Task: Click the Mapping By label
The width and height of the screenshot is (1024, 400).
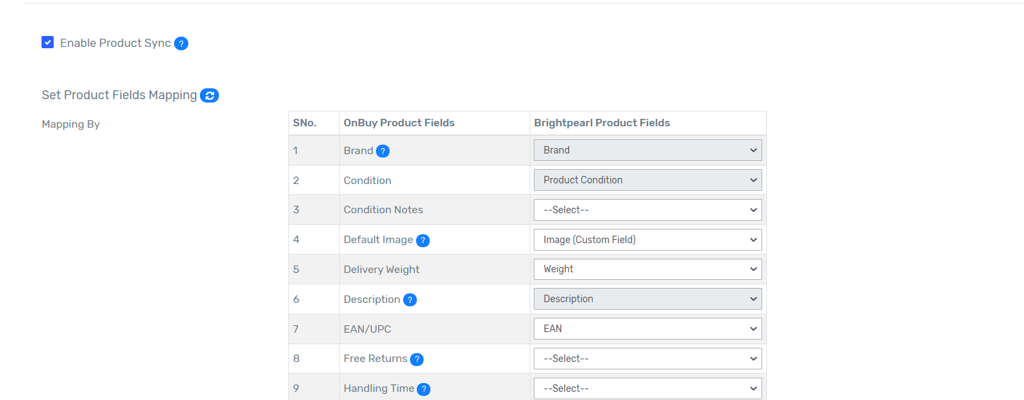Action: (x=71, y=124)
